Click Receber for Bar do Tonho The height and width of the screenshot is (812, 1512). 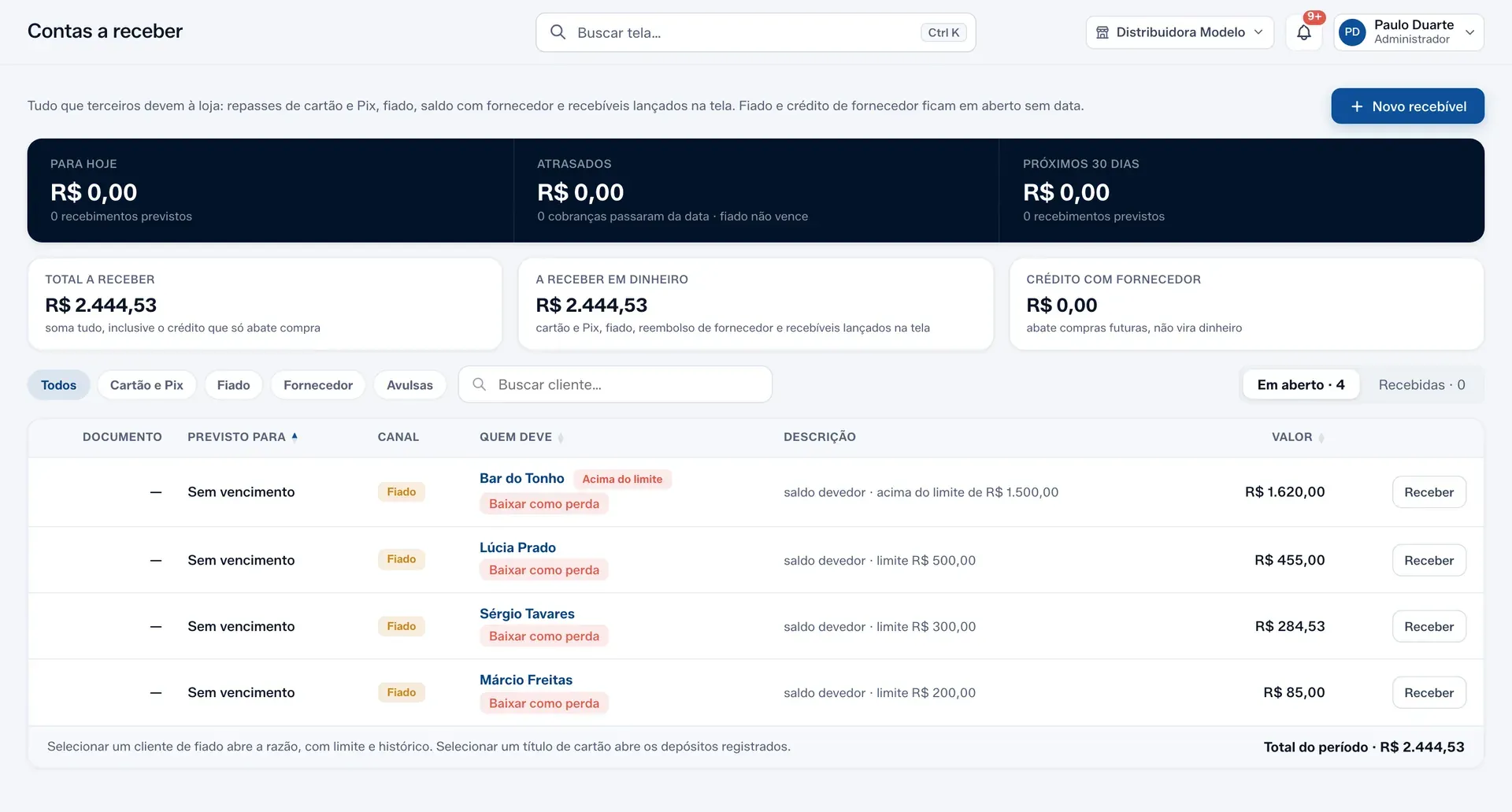(1429, 492)
